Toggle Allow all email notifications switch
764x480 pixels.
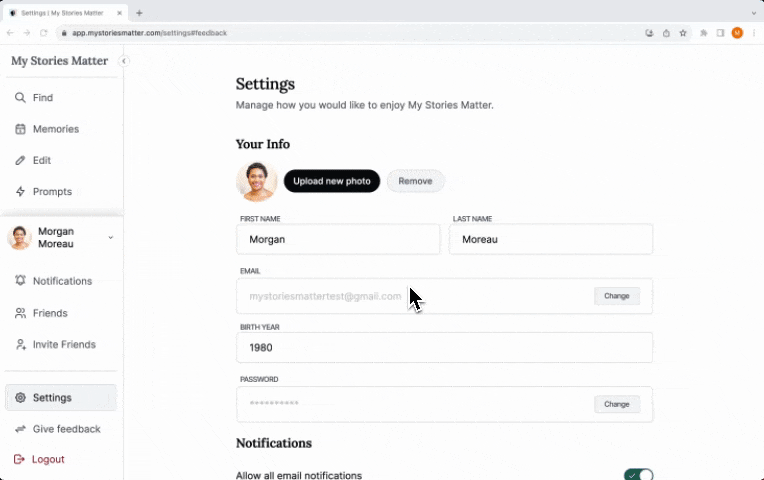point(638,475)
